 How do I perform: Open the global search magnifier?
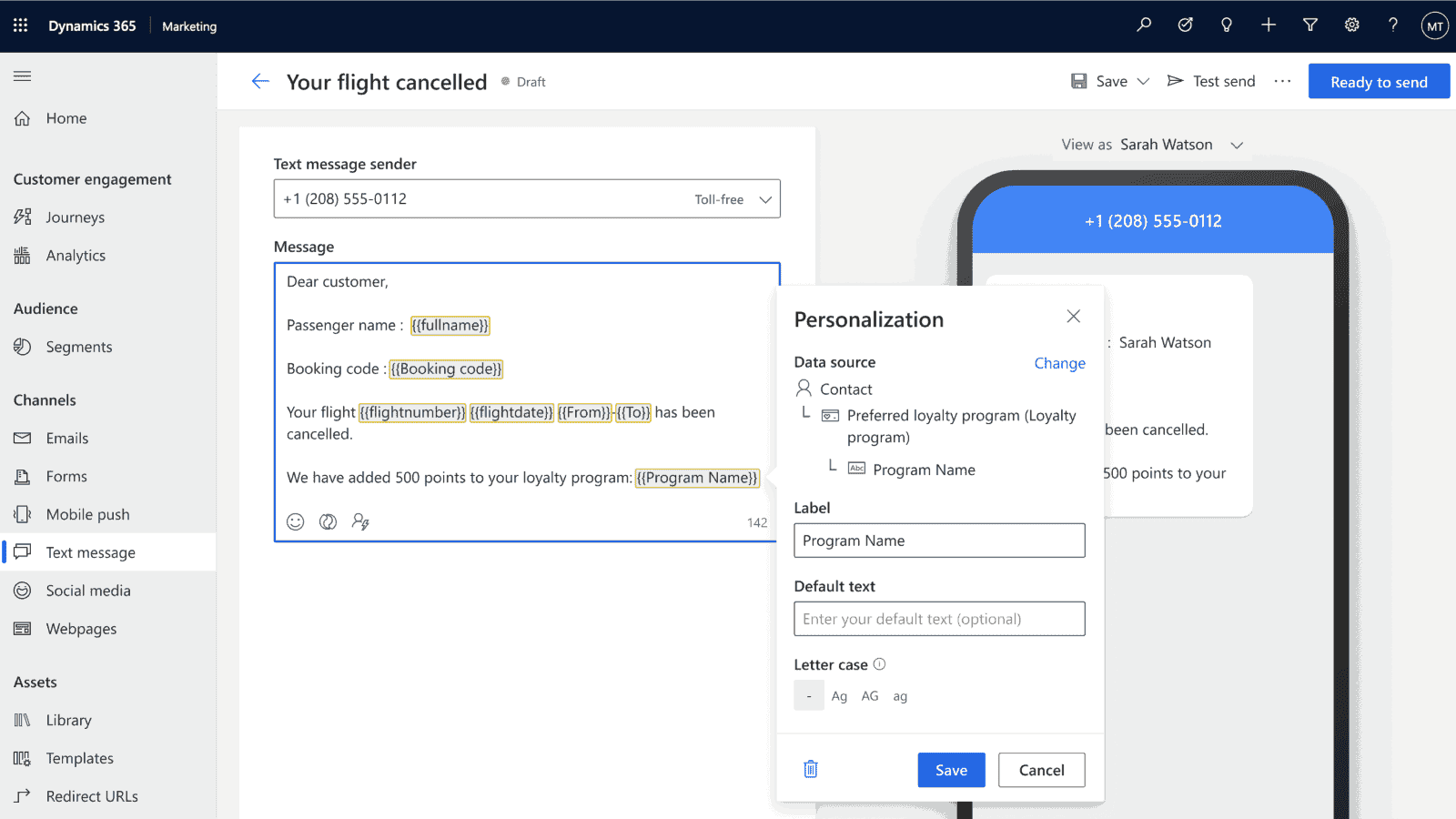[x=1144, y=25]
